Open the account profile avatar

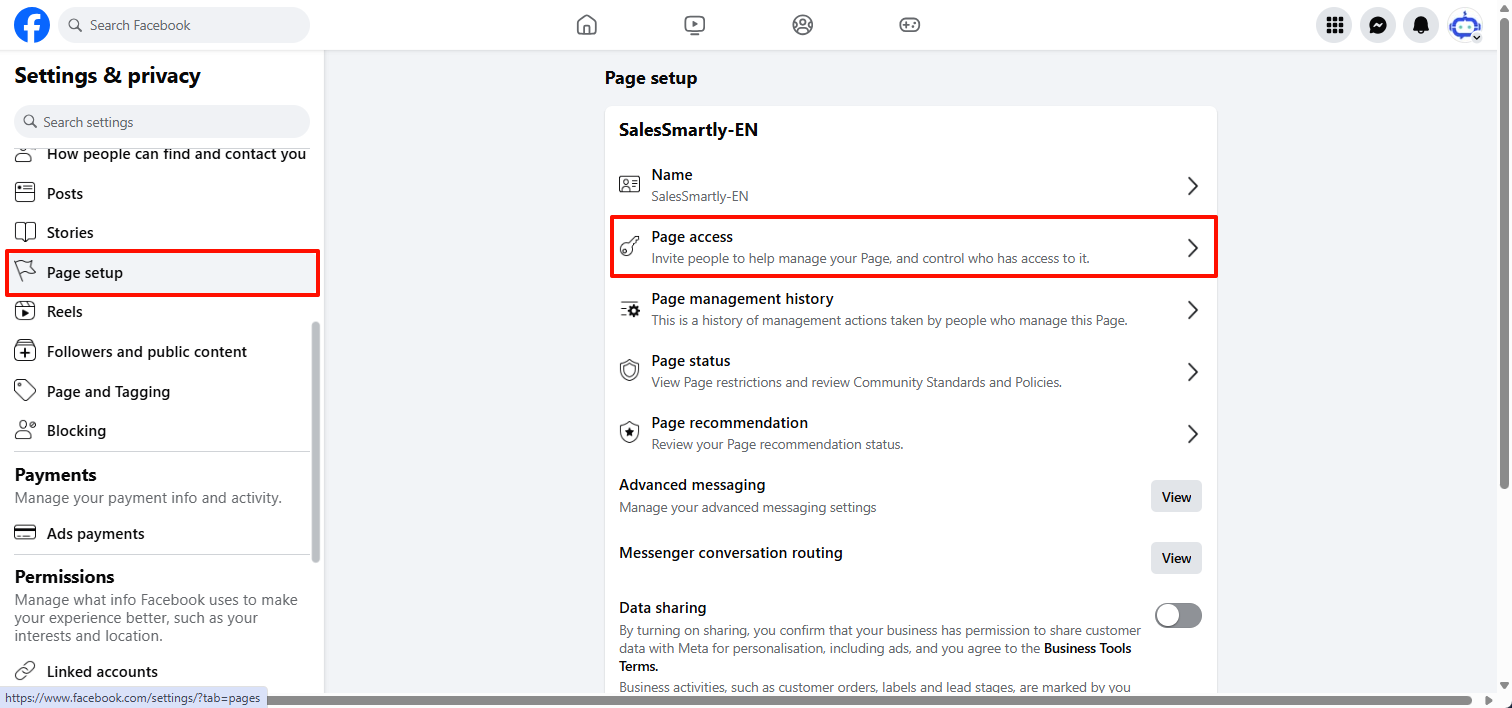1465,25
